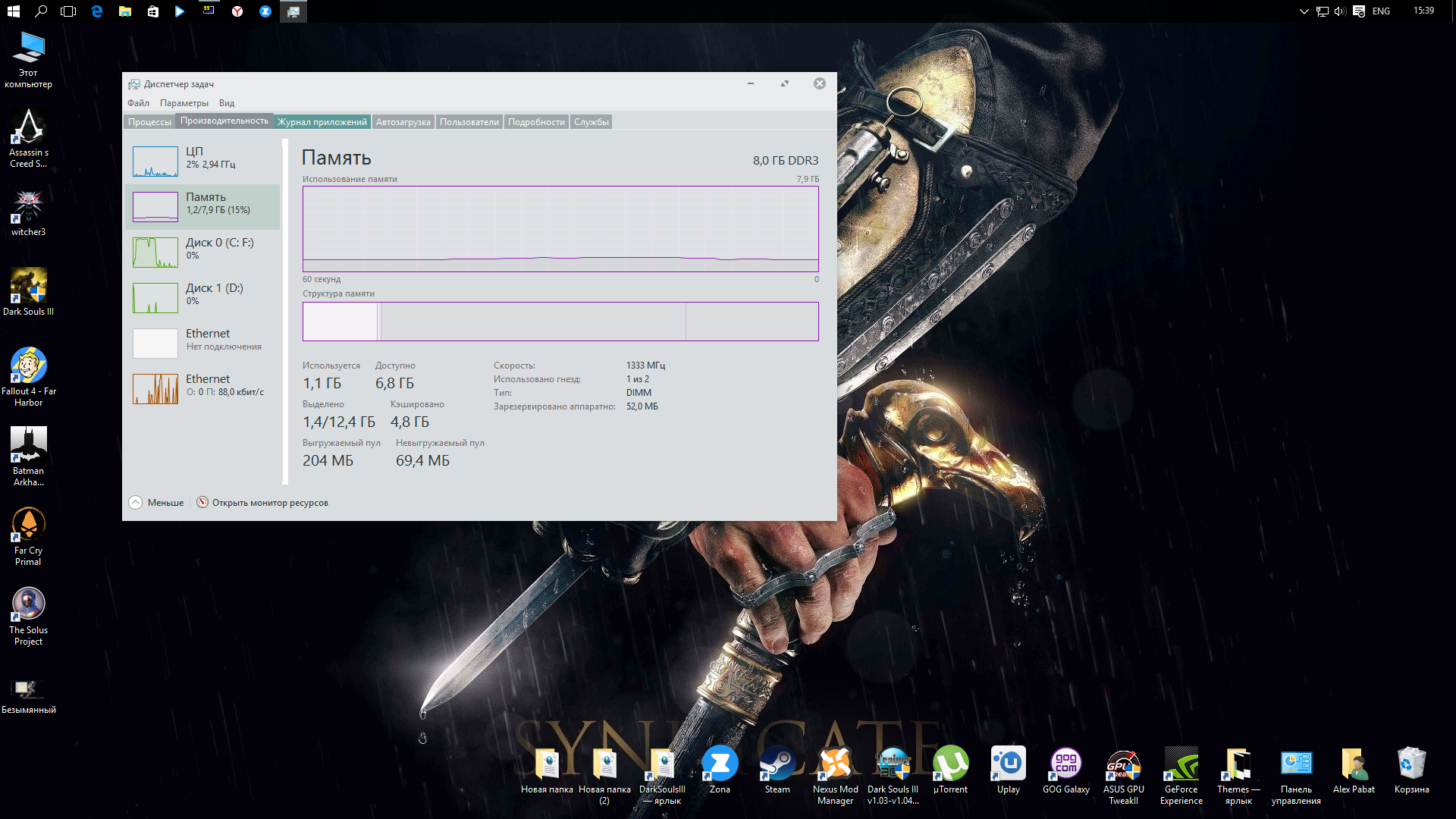Select Диск 0 (C: F:) in sidebar
Screen dimensions: 1456x819
[202, 252]
